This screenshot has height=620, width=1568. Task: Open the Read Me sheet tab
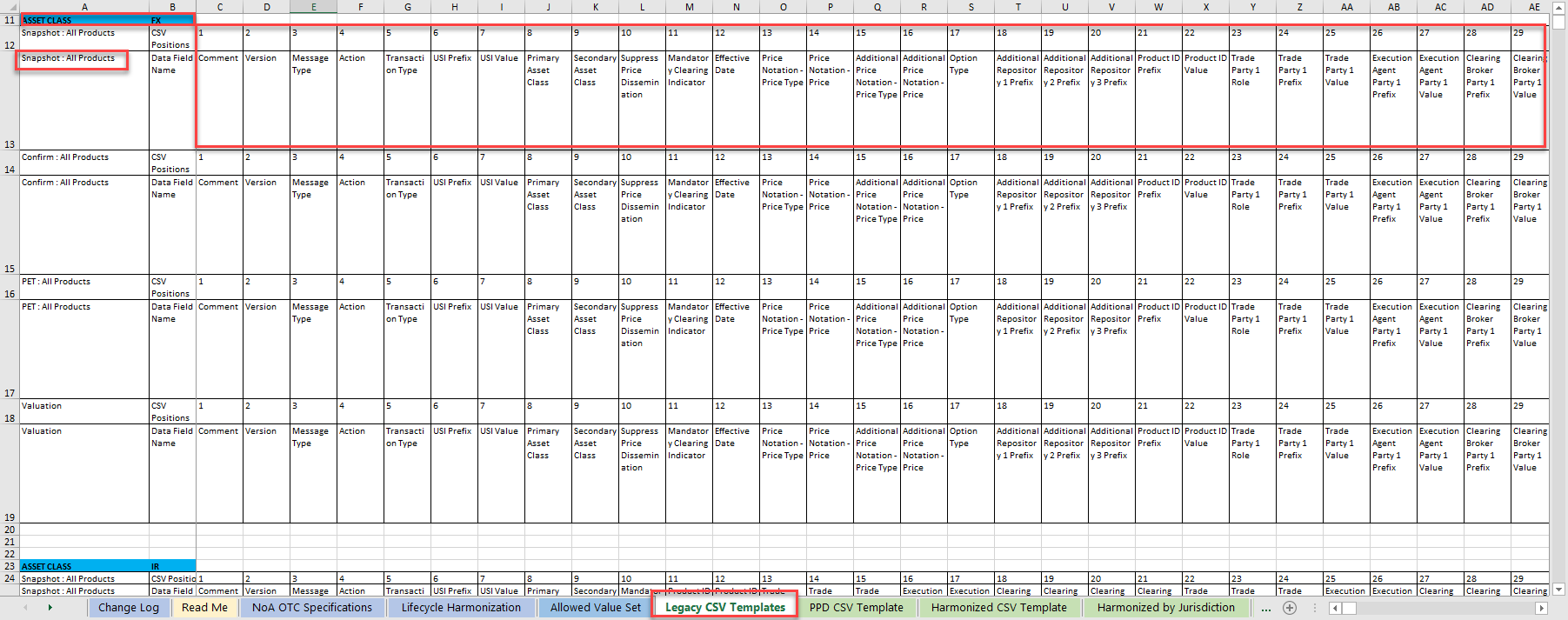[x=204, y=608]
